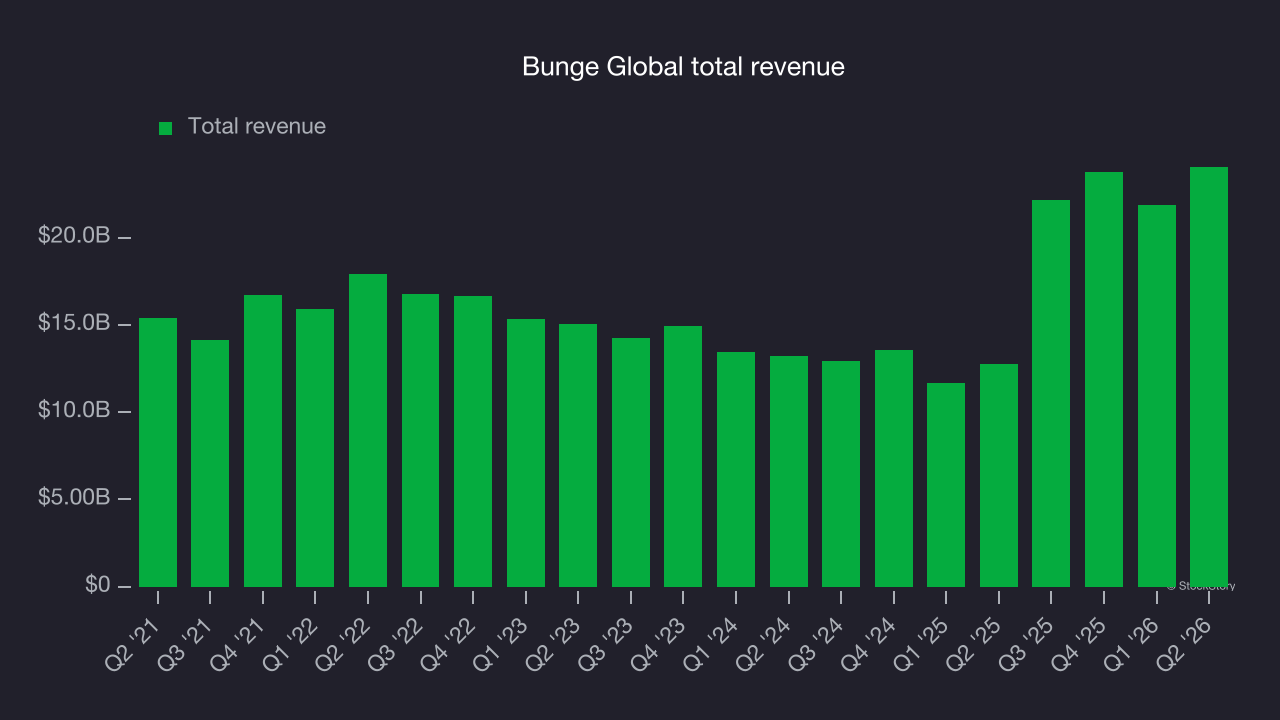Click the Q1 '23 revenue bar
1280x720 pixels.
click(526, 453)
